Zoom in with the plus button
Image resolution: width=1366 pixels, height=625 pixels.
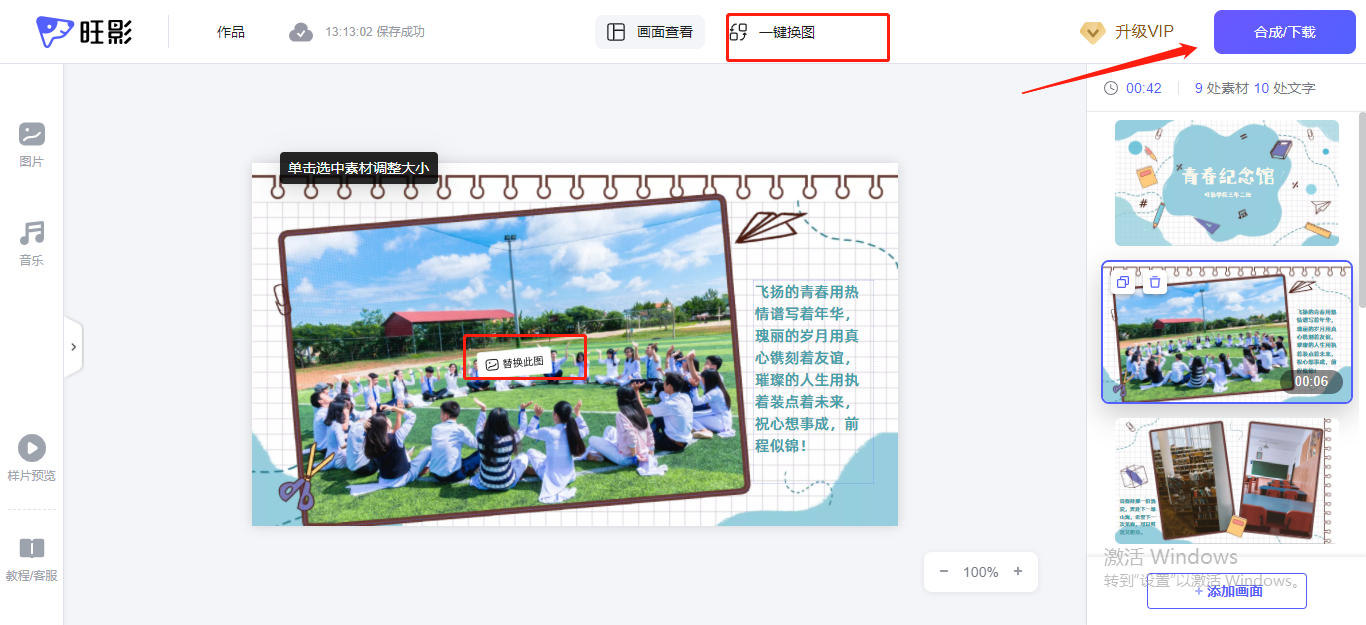coord(1018,572)
